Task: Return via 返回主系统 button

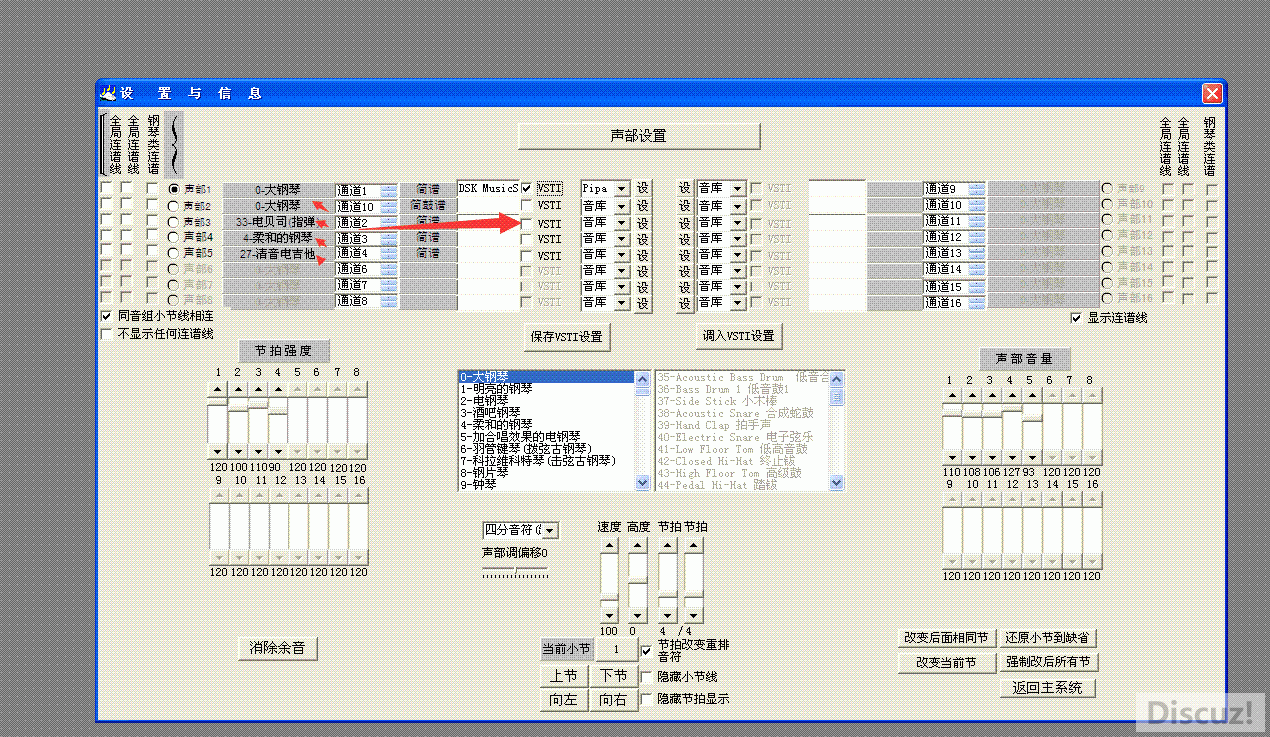Action: [1047, 687]
